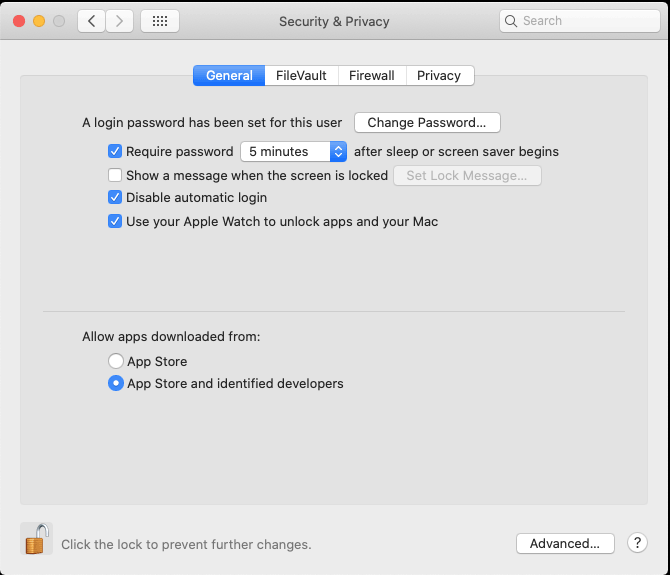Viewport: 670px width, 575px height.
Task: Uncheck Require password checkbox
Action: click(x=115, y=152)
